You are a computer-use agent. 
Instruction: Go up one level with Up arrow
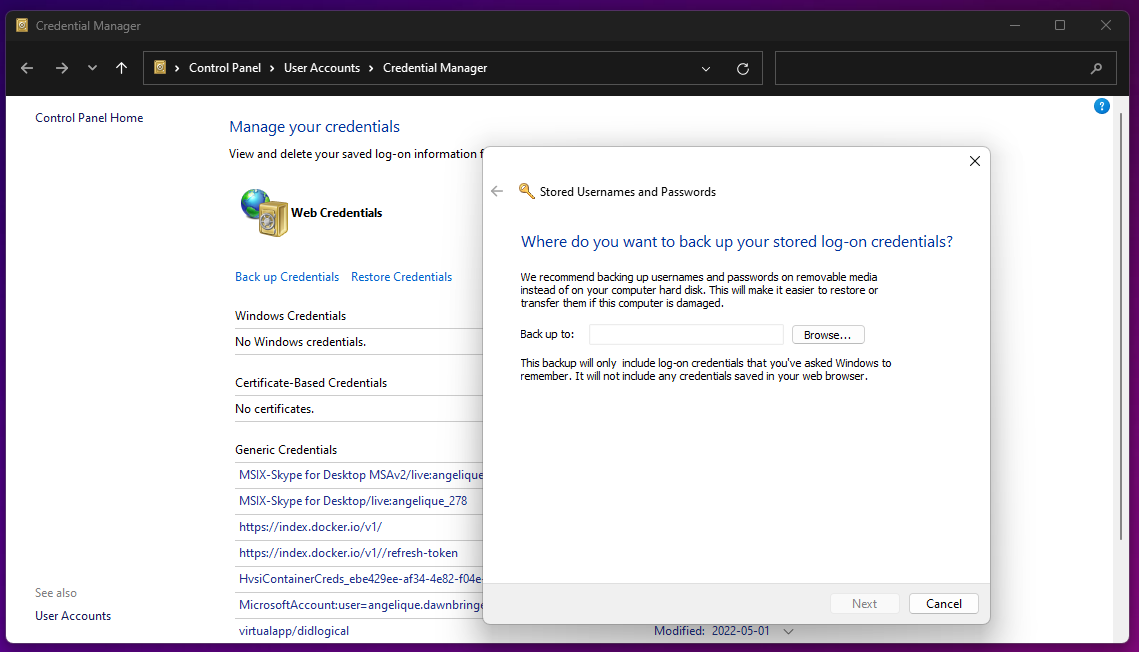click(121, 68)
